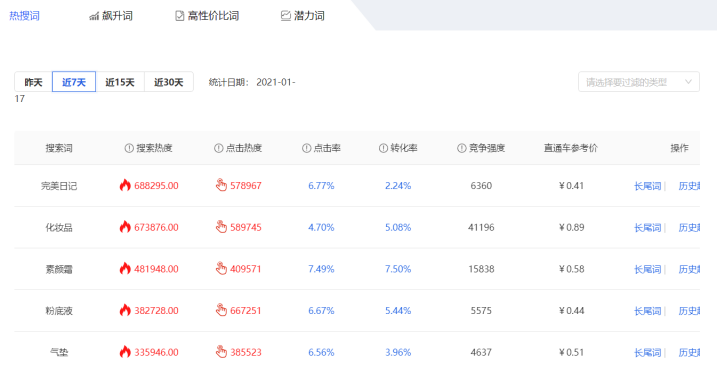Open 长尾词 for 化妆品
The image size is (718, 369).
(x=647, y=228)
